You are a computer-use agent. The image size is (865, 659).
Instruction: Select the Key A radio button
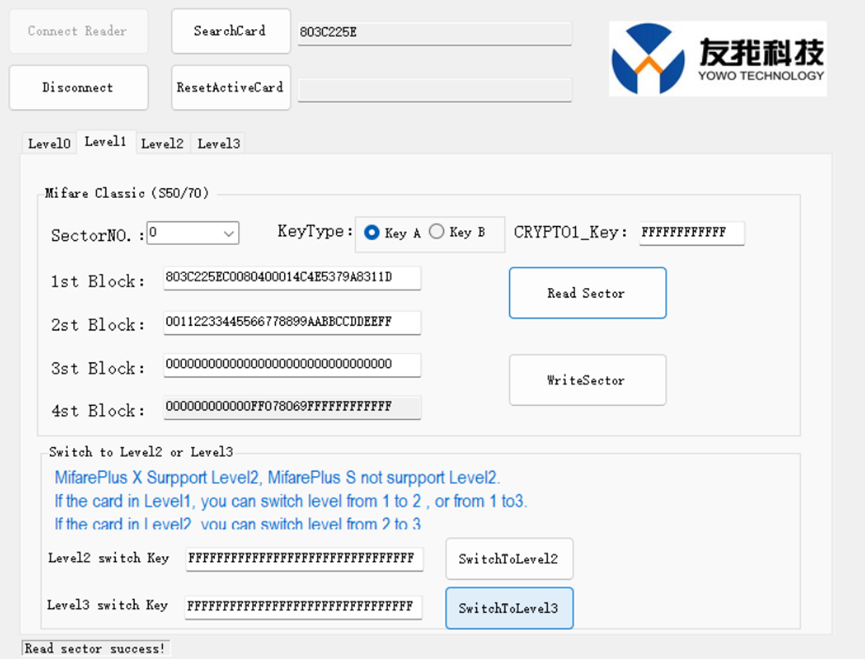372,232
